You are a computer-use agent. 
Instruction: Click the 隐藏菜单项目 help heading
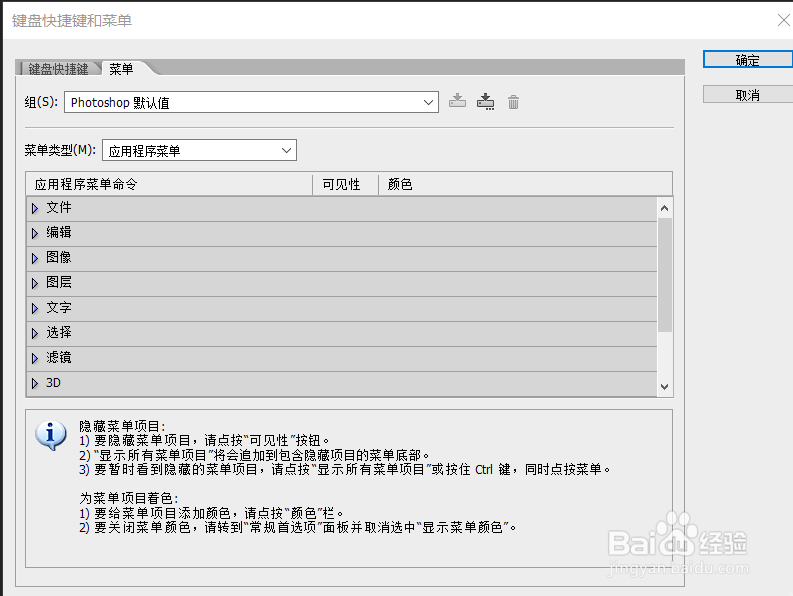(122, 426)
